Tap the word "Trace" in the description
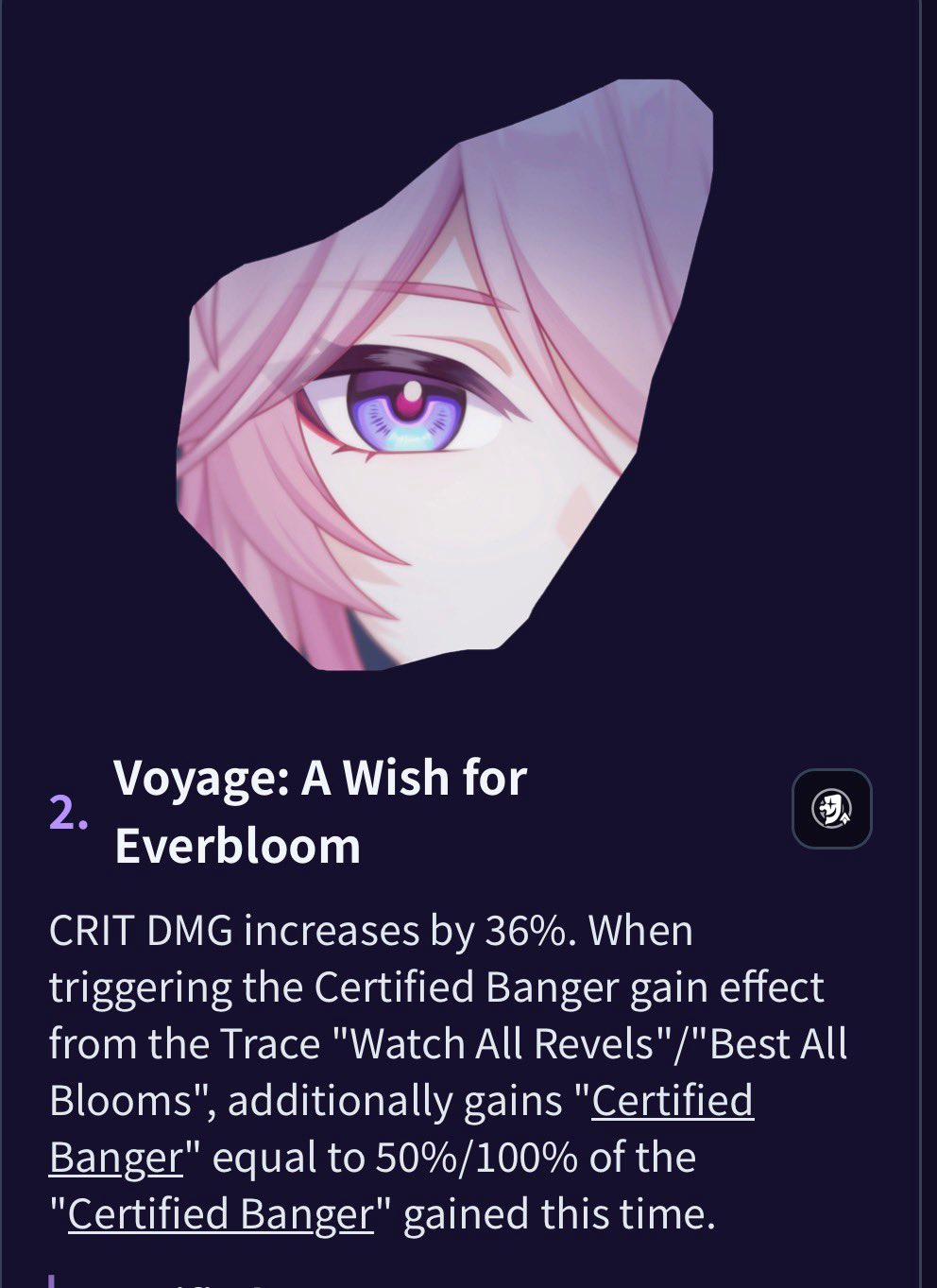Viewport: 937px width, 1288px height. point(269,1044)
